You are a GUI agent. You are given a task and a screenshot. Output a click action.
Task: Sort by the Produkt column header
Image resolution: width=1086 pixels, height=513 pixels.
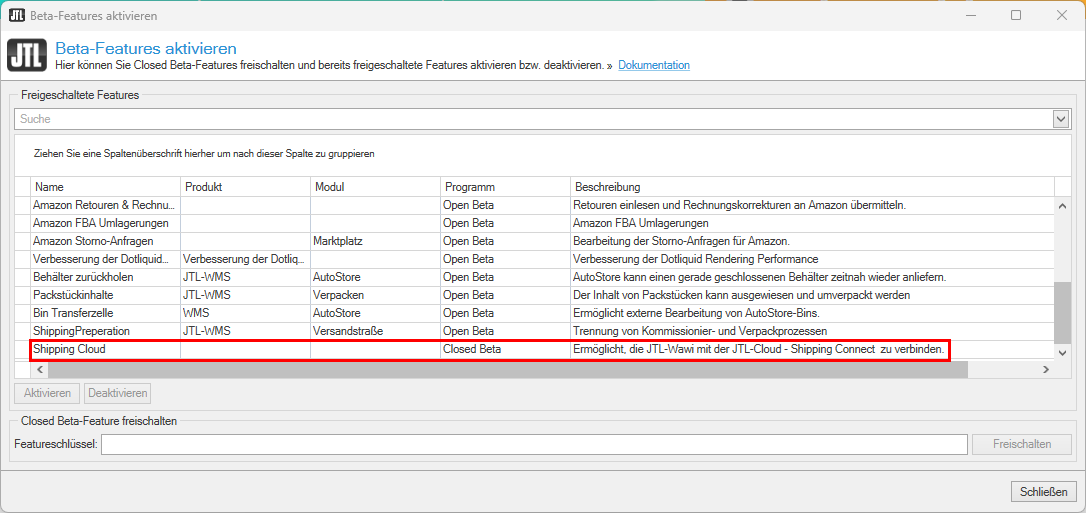[x=245, y=187]
